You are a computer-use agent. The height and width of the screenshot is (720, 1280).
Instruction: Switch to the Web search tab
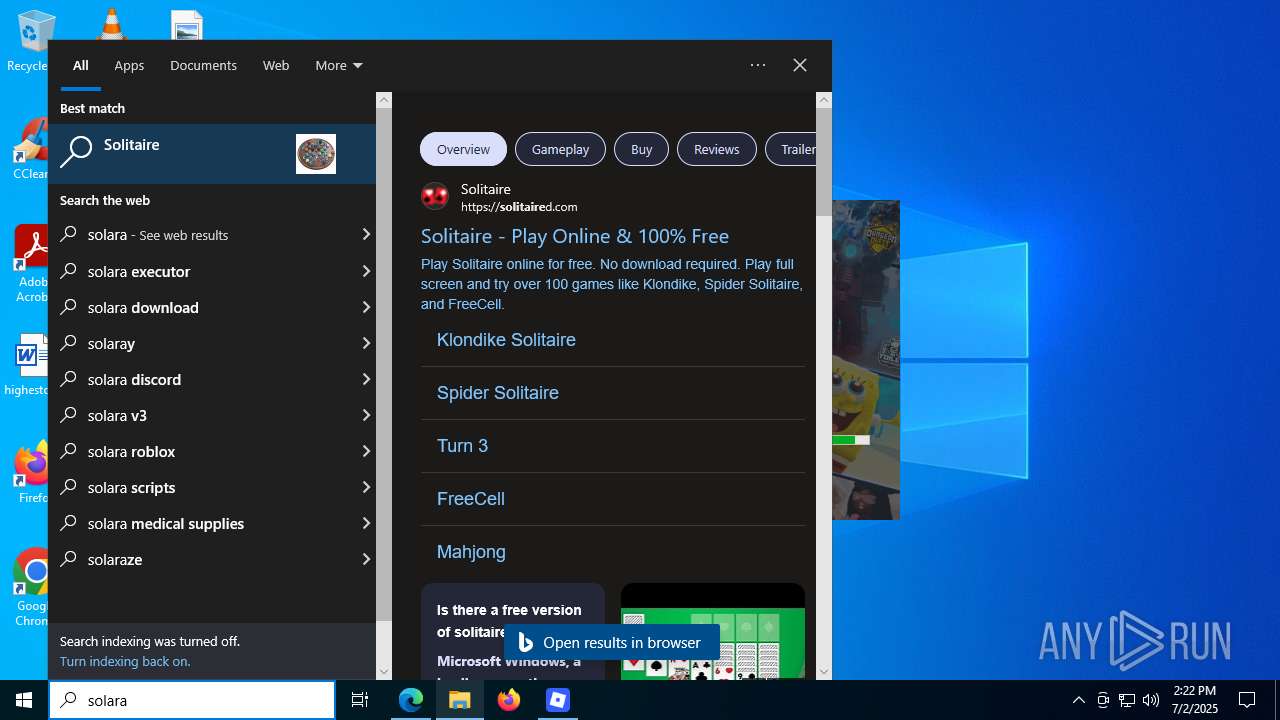coord(276,65)
